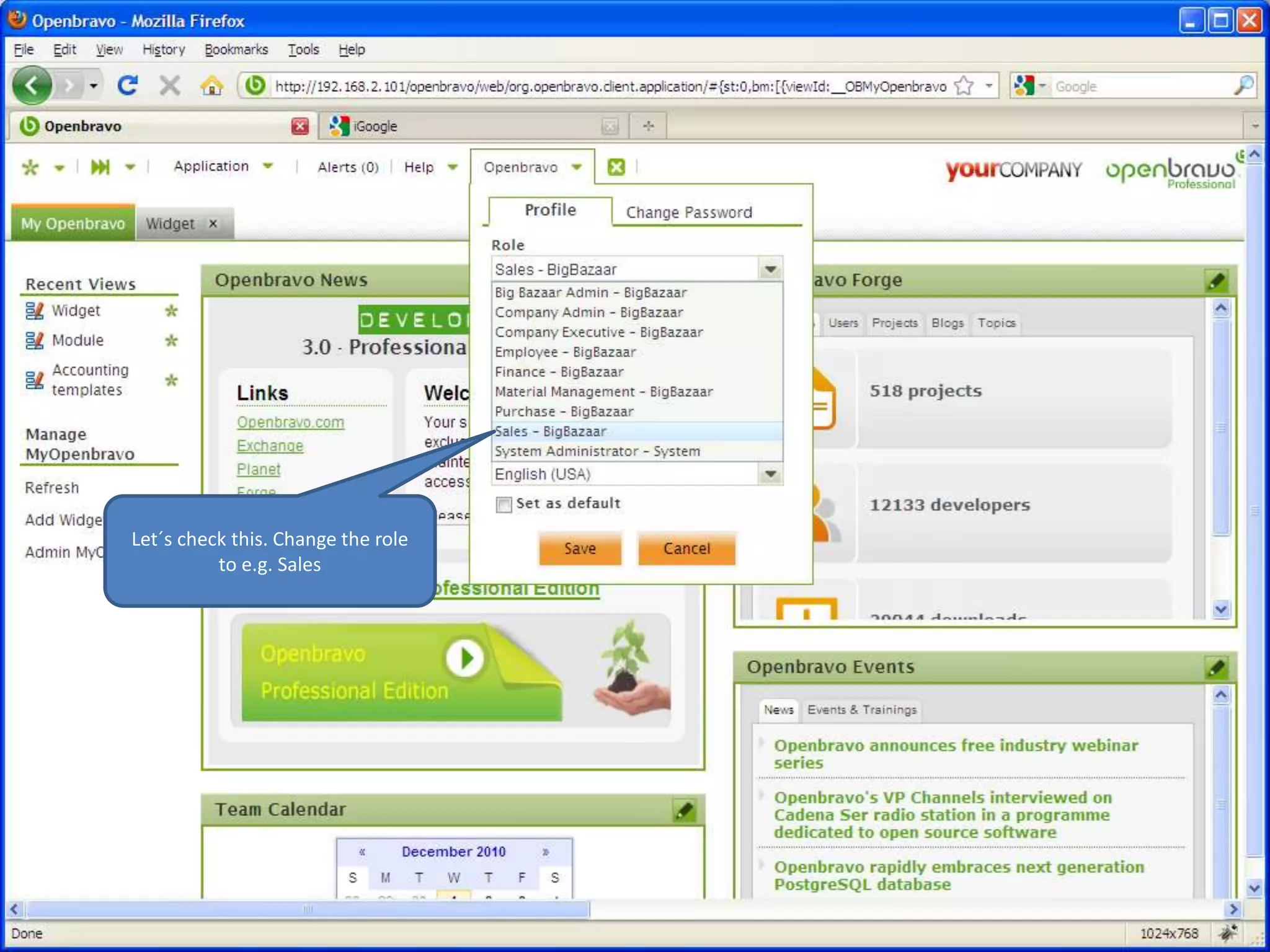The width and height of the screenshot is (1270, 952).
Task: Edit the Openbravo Forge widget
Action: 1217,281
